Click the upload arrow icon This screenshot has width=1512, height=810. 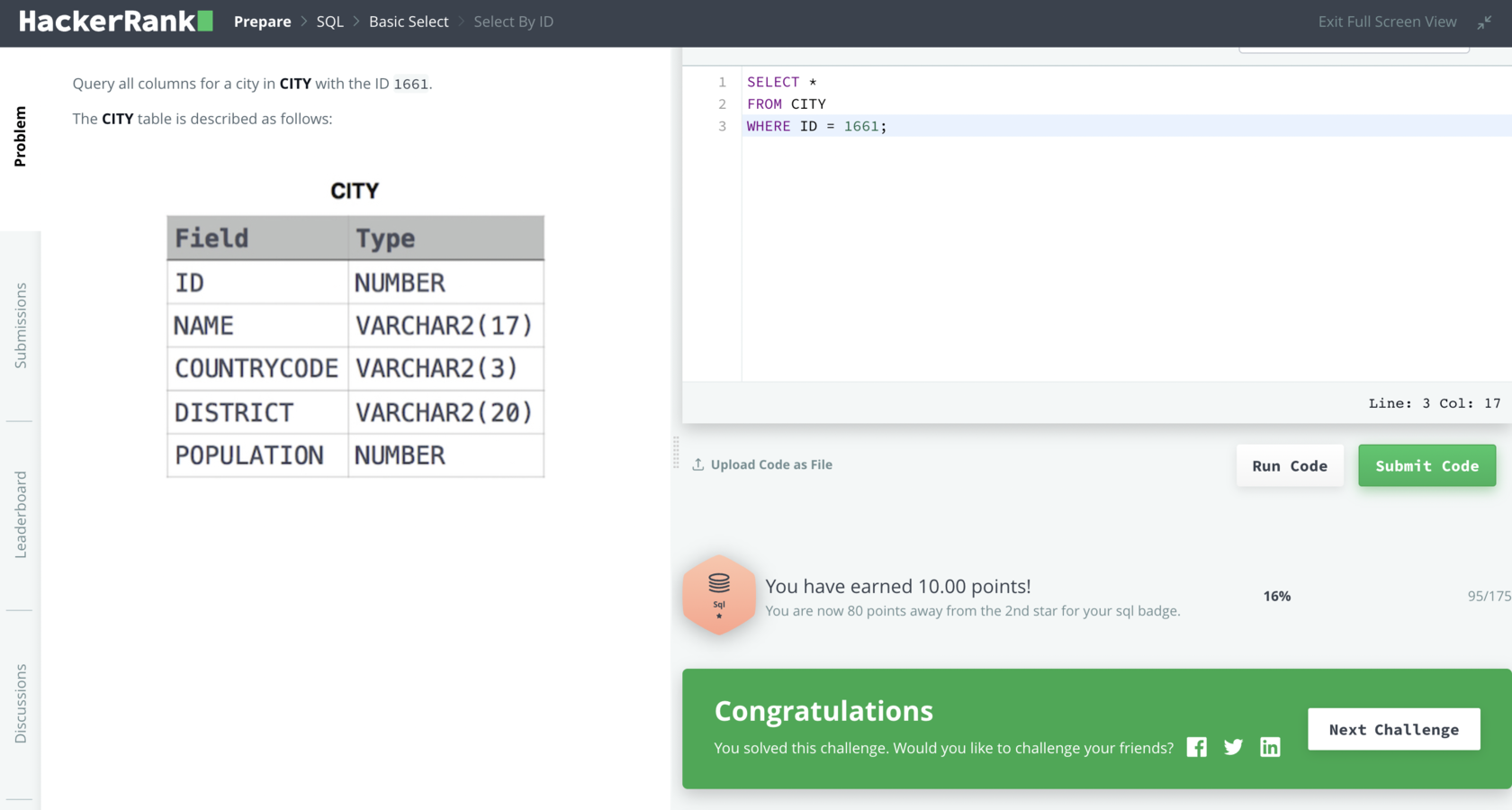click(698, 464)
